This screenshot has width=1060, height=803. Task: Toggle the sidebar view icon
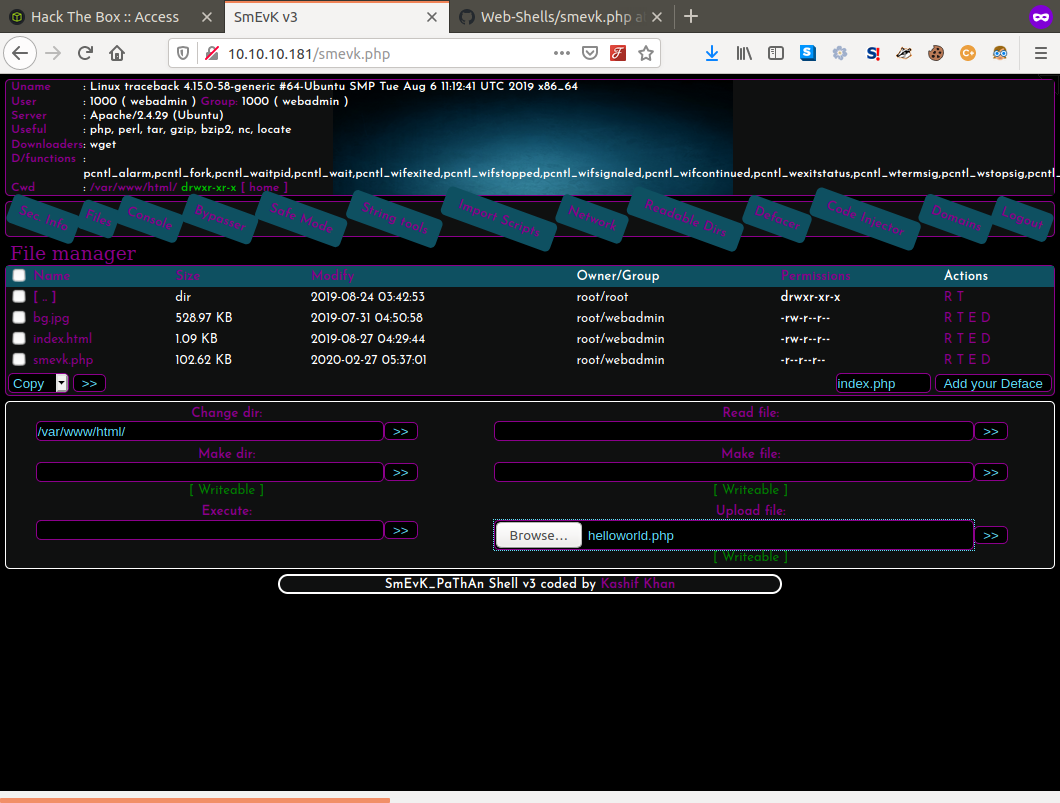click(x=776, y=53)
